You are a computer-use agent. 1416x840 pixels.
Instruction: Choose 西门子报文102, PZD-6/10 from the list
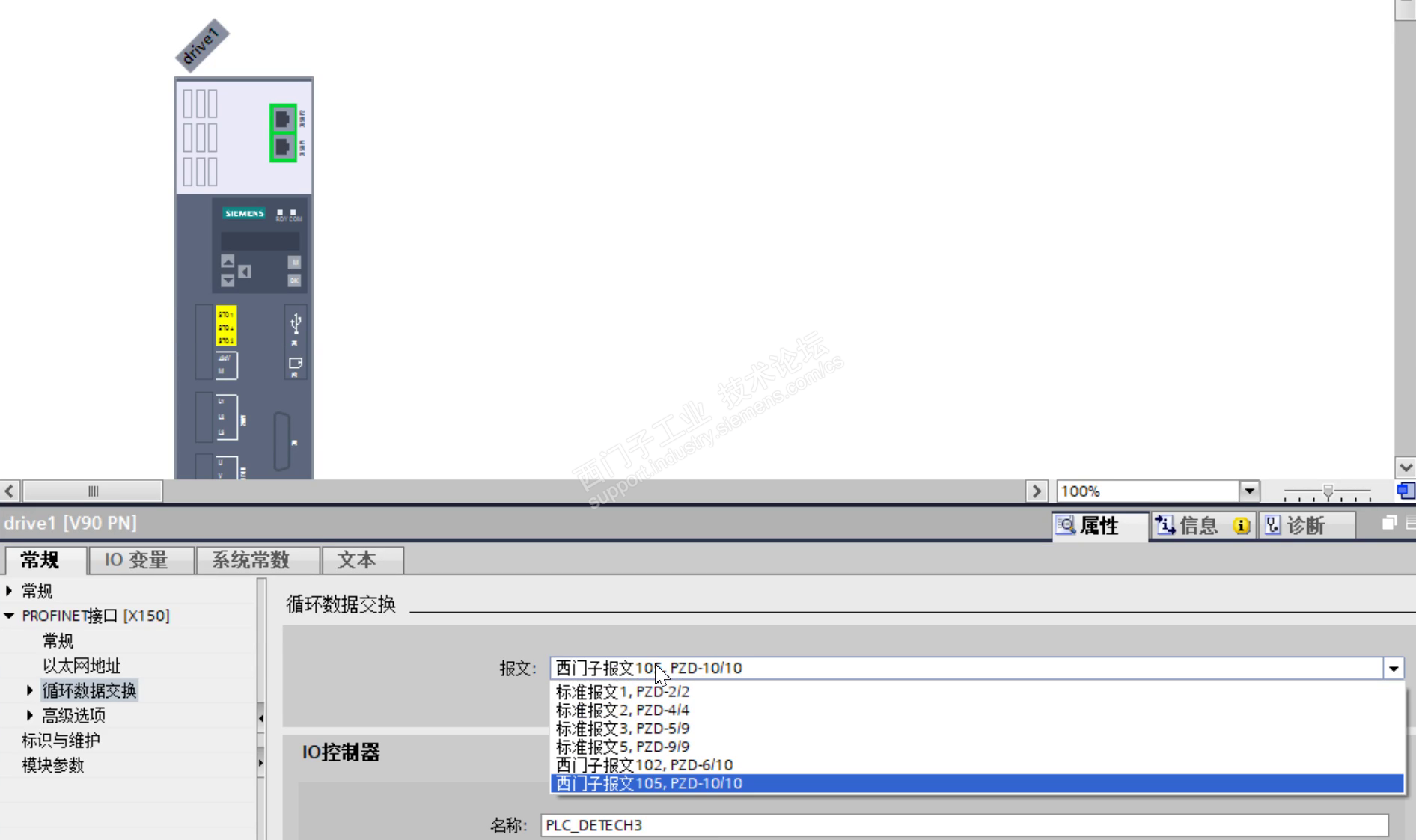coord(977,765)
